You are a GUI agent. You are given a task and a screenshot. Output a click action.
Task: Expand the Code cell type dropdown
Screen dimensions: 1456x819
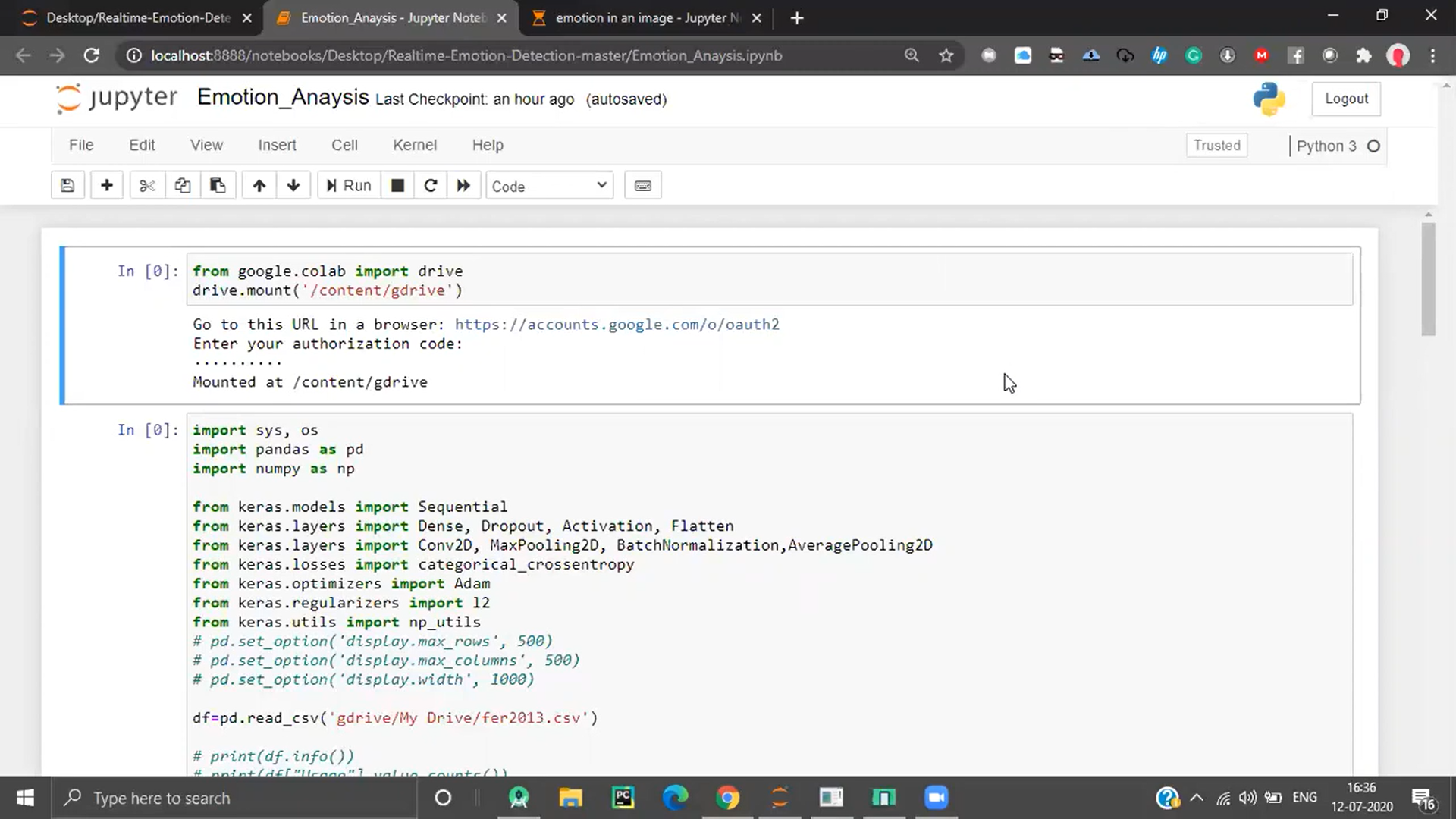pyautogui.click(x=549, y=186)
